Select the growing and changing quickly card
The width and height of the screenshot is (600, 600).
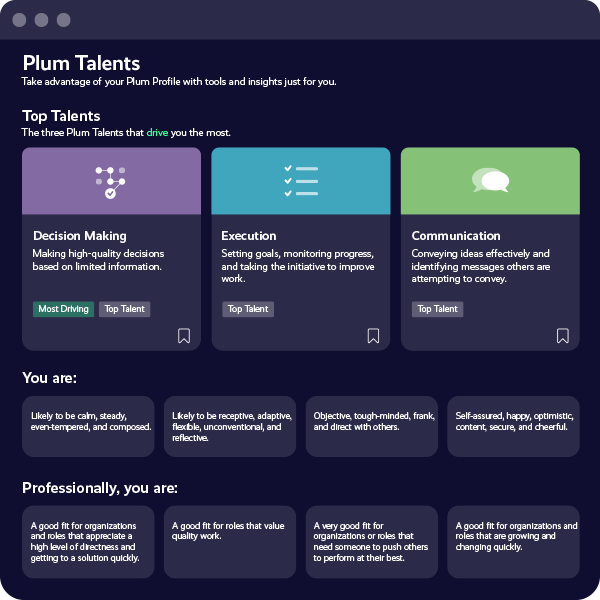pyautogui.click(x=514, y=541)
